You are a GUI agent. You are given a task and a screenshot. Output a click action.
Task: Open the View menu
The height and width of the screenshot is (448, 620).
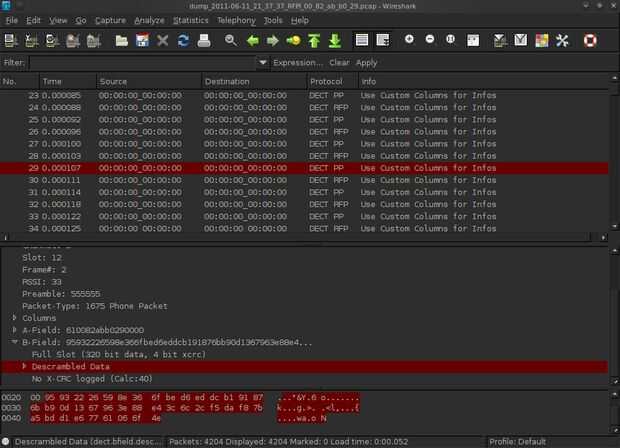click(x=58, y=20)
